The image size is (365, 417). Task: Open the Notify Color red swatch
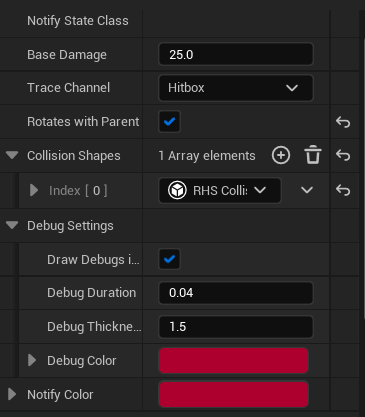(x=233, y=394)
